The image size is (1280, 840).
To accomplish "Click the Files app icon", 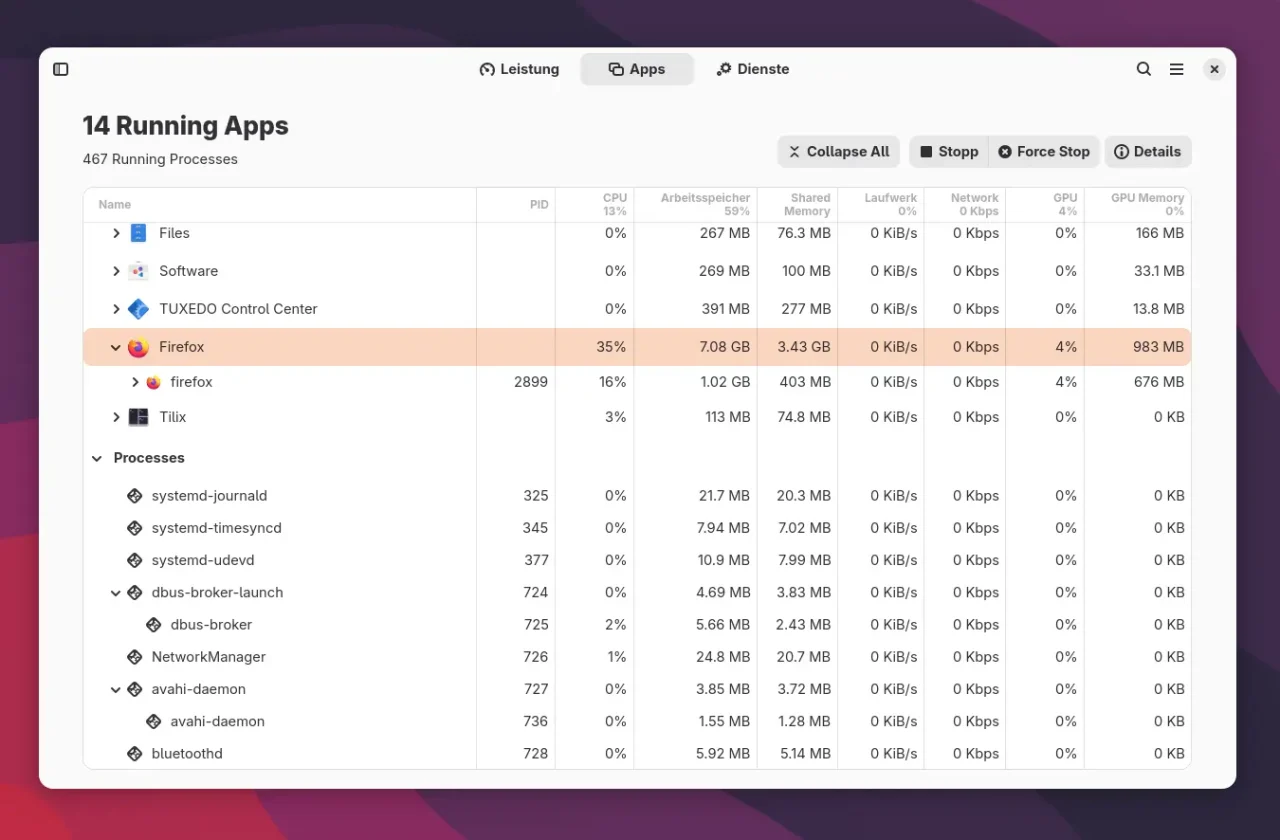I will (138, 233).
